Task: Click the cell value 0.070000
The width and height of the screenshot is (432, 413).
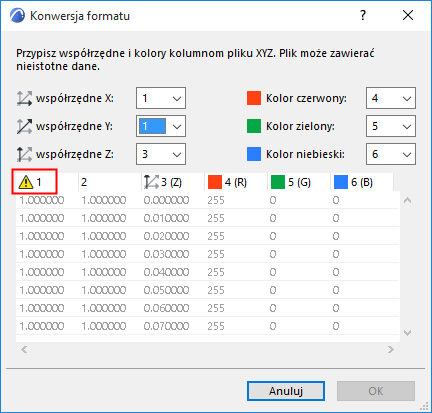Action: coord(166,326)
